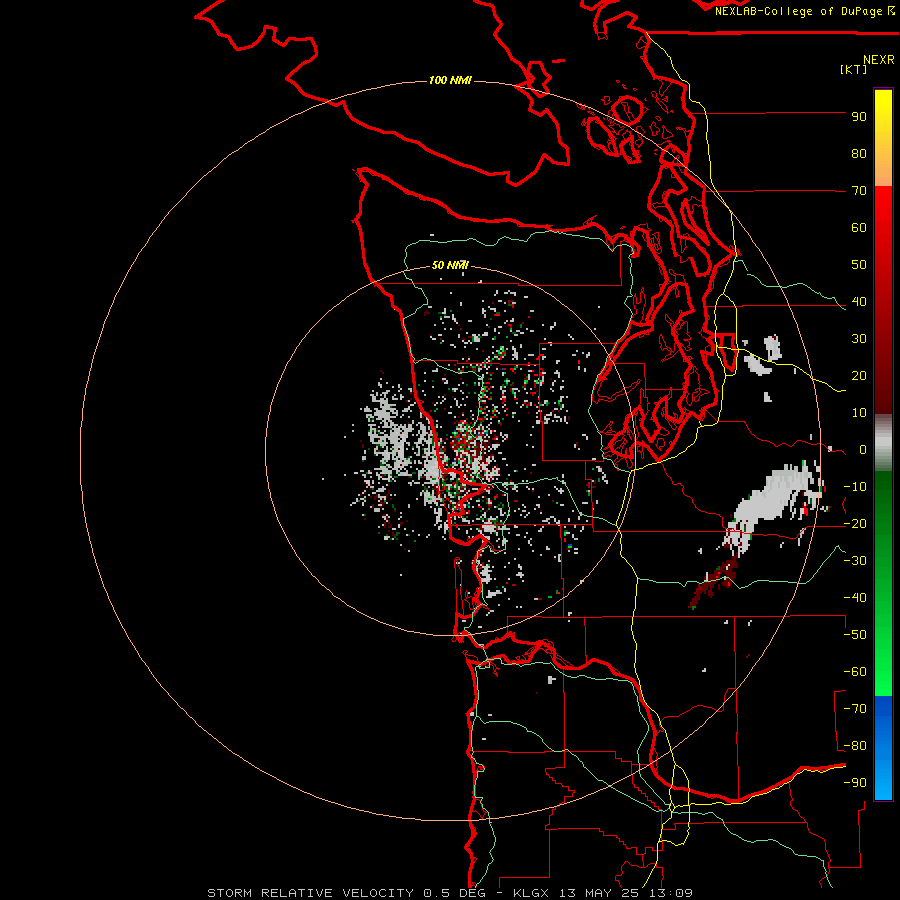Click the 20 value on velocity scale

(859, 376)
